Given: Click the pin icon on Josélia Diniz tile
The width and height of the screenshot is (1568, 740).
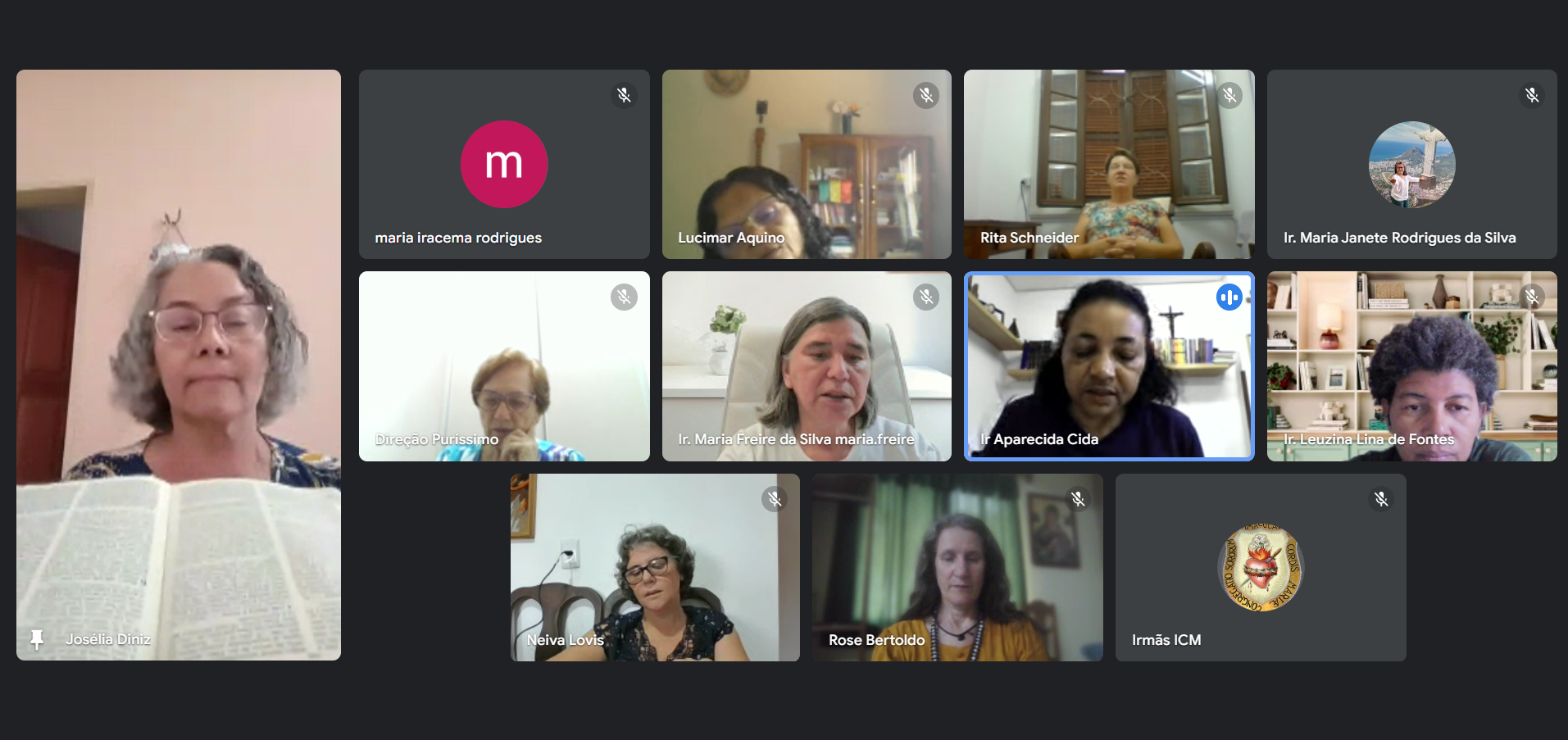Looking at the screenshot, I should point(37,639).
